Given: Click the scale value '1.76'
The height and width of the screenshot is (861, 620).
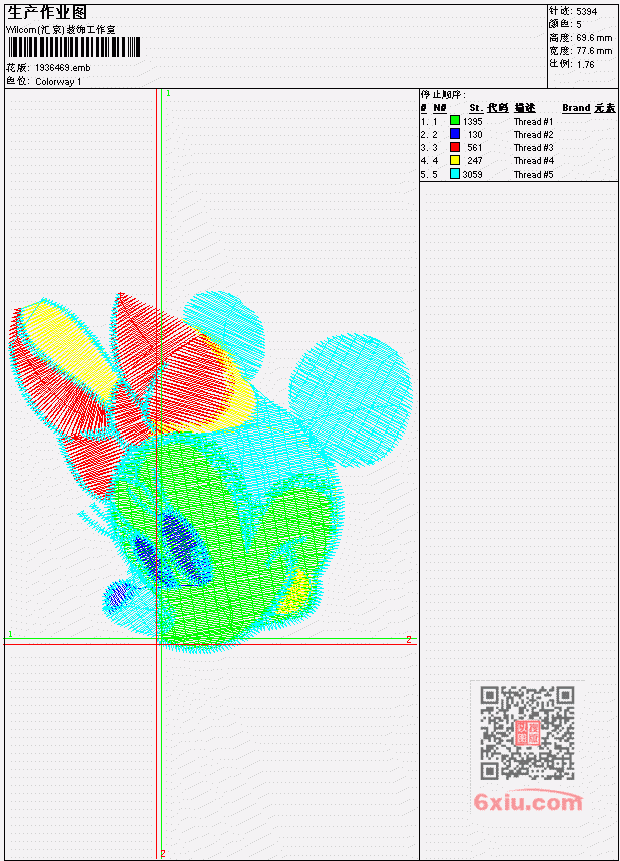Looking at the screenshot, I should point(585,64).
